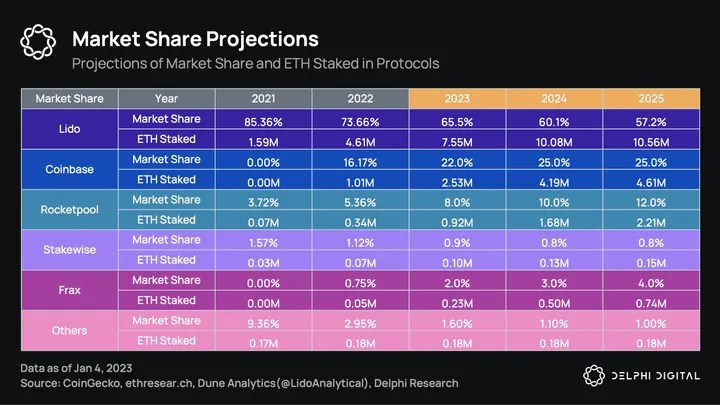Click the 2025 projection column header
This screenshot has width=720, height=405.
(x=650, y=98)
